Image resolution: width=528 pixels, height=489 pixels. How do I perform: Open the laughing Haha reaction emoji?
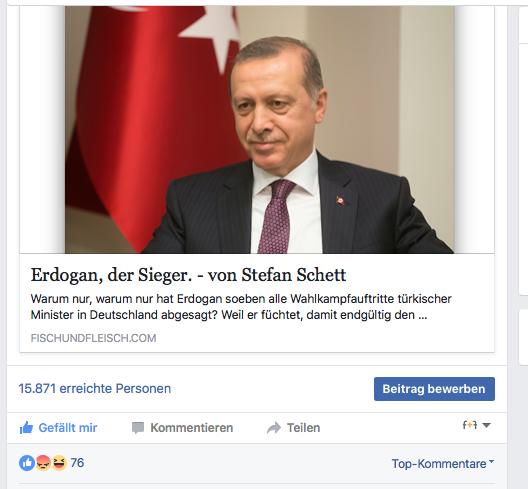[x=59, y=463]
